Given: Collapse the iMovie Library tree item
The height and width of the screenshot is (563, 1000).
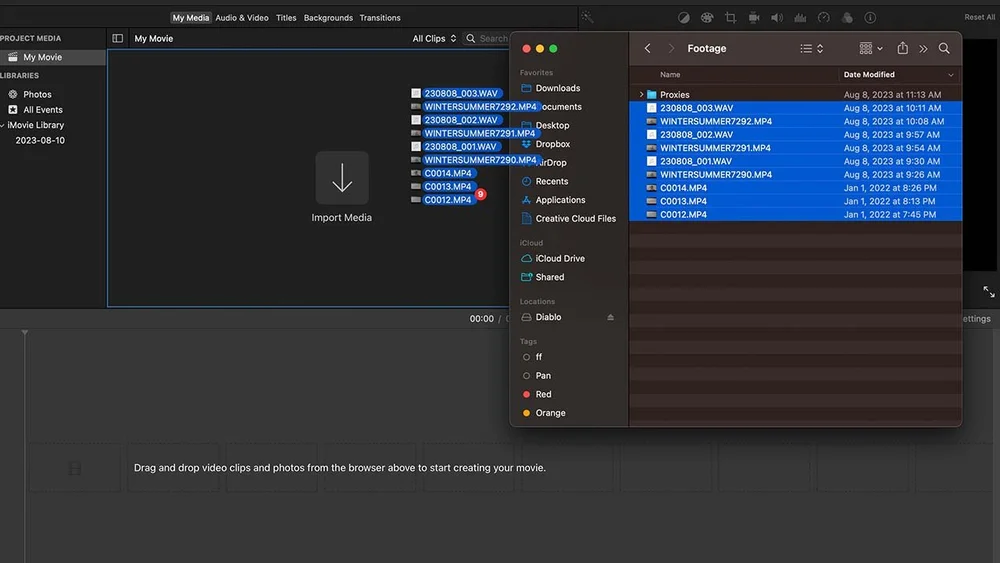Looking at the screenshot, I should tap(3, 125).
